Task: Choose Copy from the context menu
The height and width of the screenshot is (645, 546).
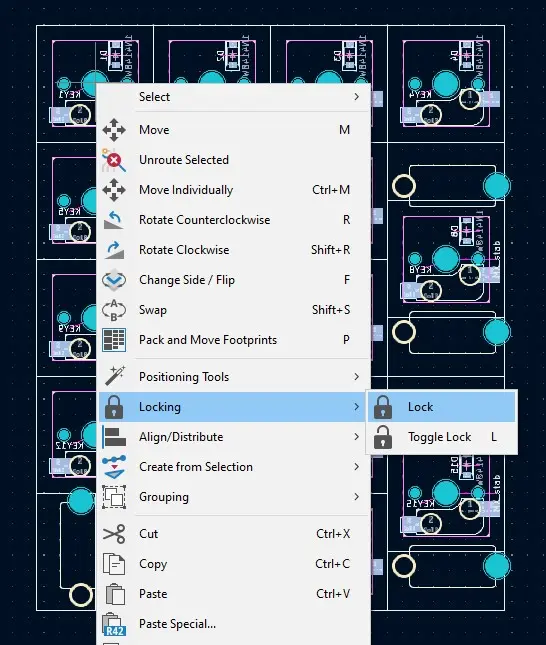Action: click(x=233, y=564)
